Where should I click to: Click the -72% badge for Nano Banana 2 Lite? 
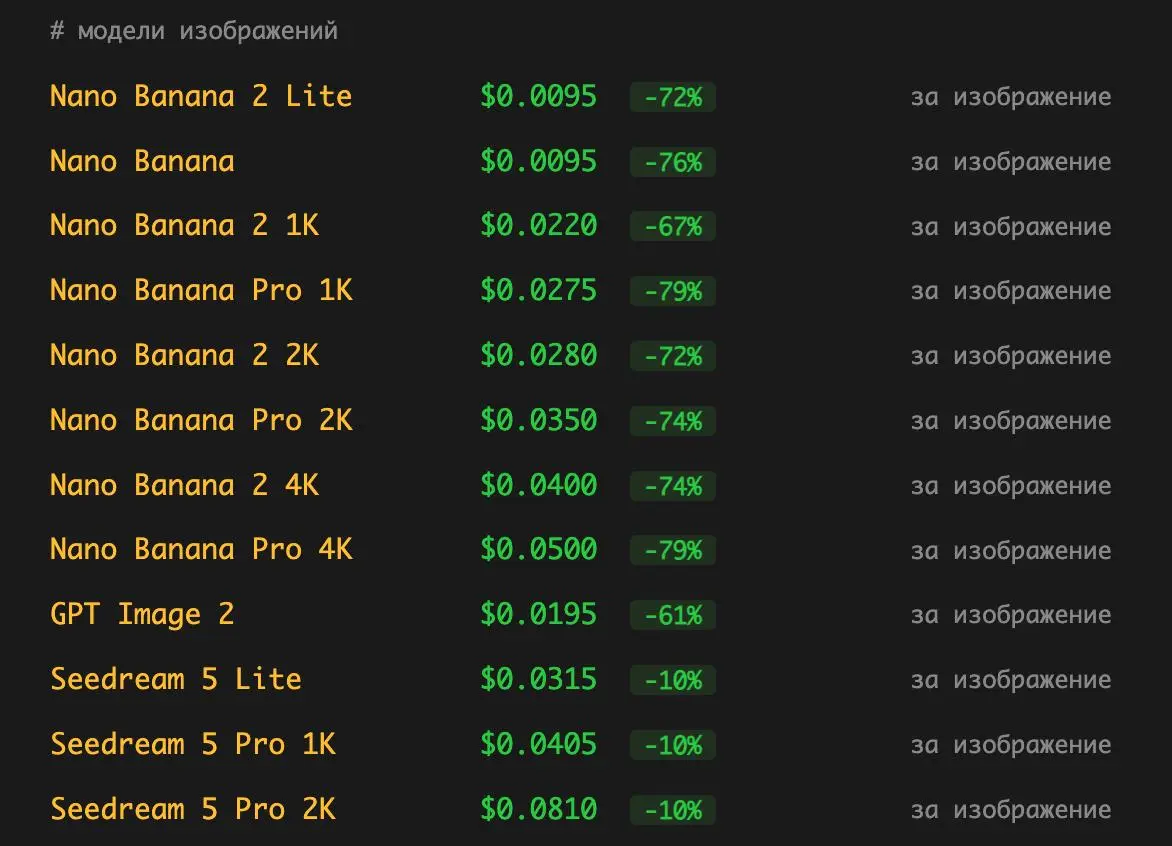coord(673,97)
